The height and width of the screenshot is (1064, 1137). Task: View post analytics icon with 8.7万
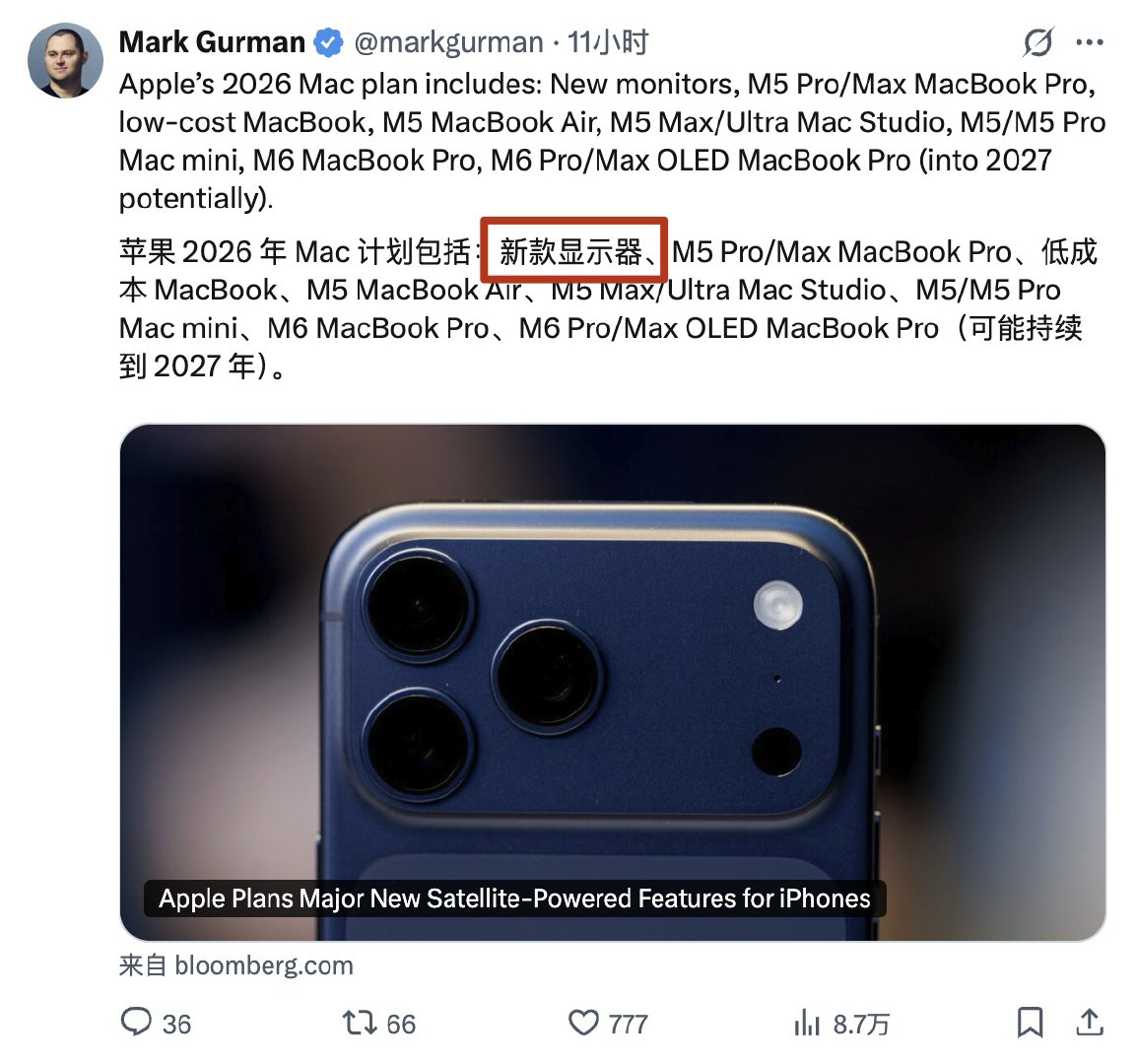click(807, 1024)
